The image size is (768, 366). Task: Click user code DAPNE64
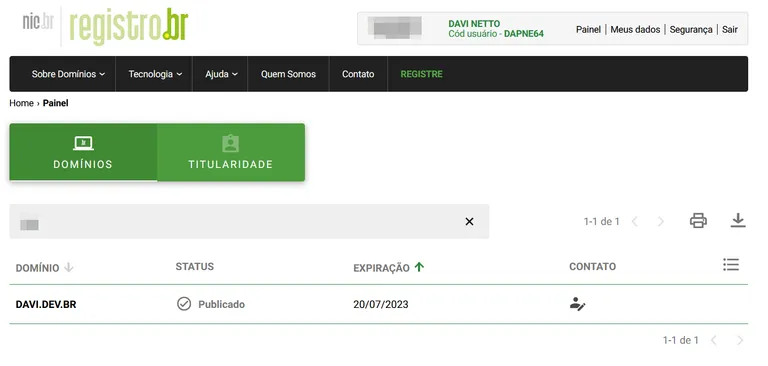point(524,34)
